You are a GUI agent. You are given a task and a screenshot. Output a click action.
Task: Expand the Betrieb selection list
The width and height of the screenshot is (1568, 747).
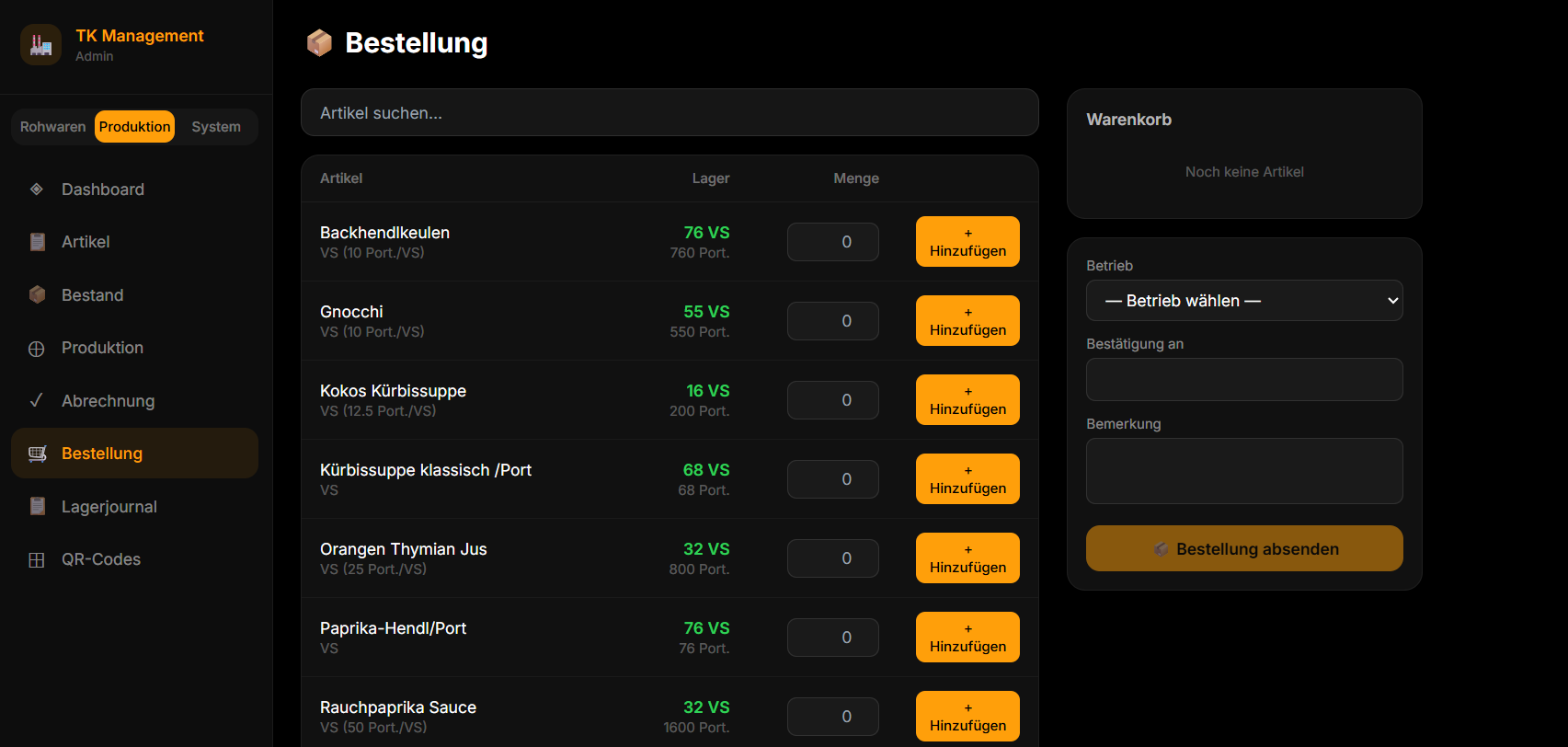click(x=1243, y=300)
